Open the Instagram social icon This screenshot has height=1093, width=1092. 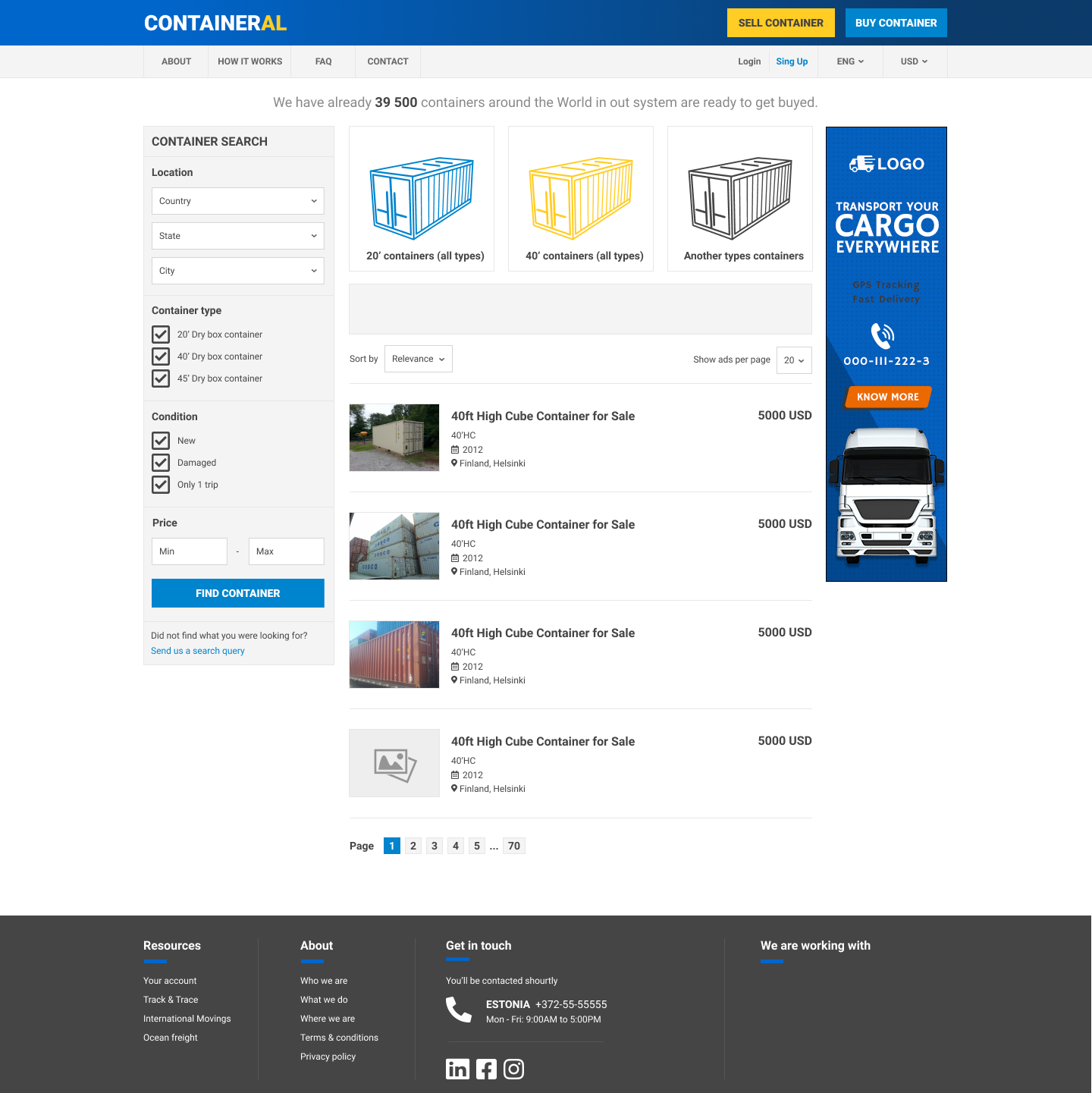coord(513,1069)
